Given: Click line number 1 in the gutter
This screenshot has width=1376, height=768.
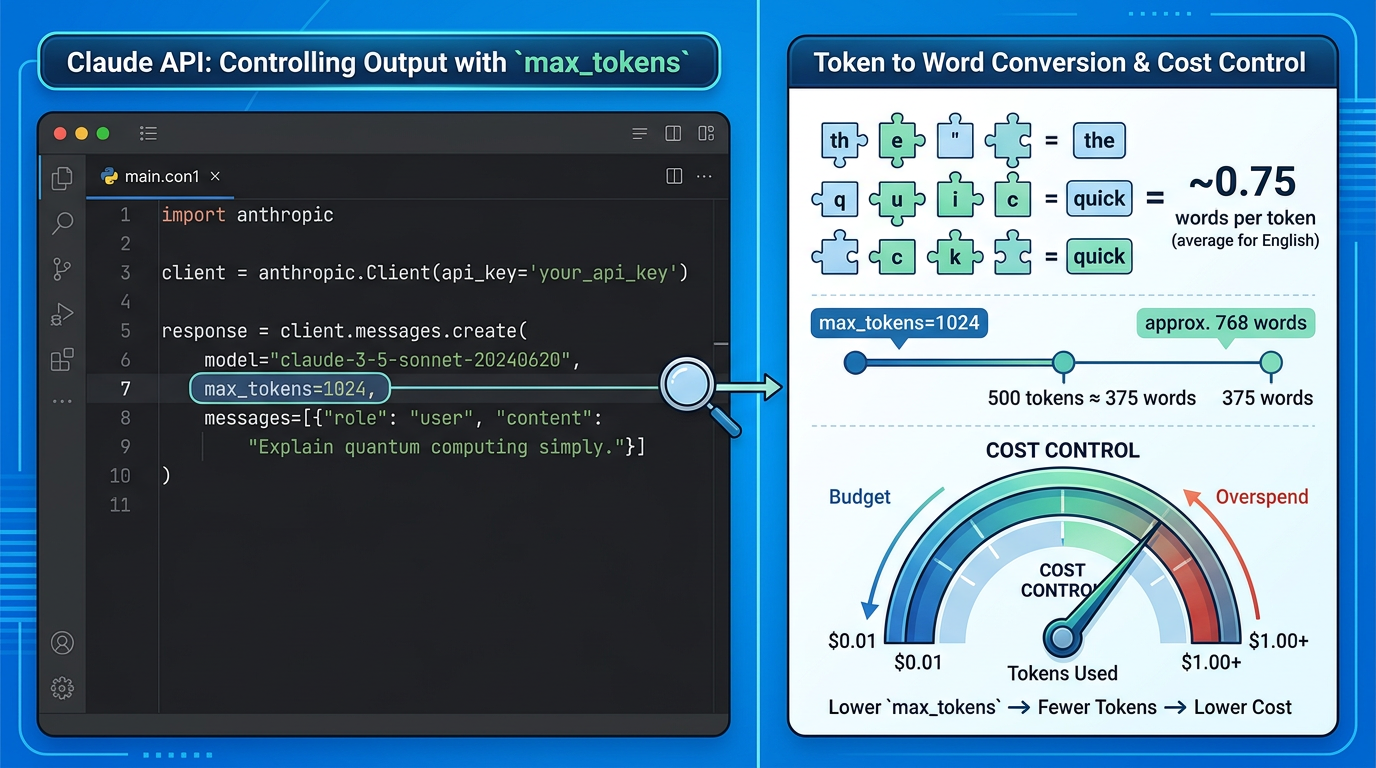Looking at the screenshot, I should click(x=125, y=215).
